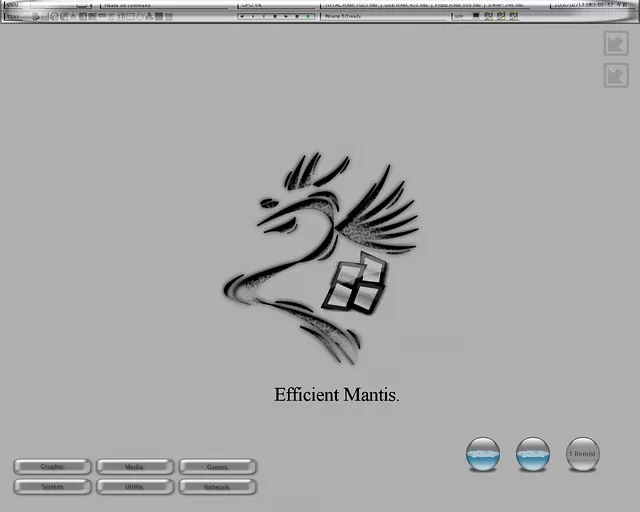Image resolution: width=640 pixels, height=512 pixels.
Task: Click the lower arrow icon at top right
Action: click(x=616, y=75)
